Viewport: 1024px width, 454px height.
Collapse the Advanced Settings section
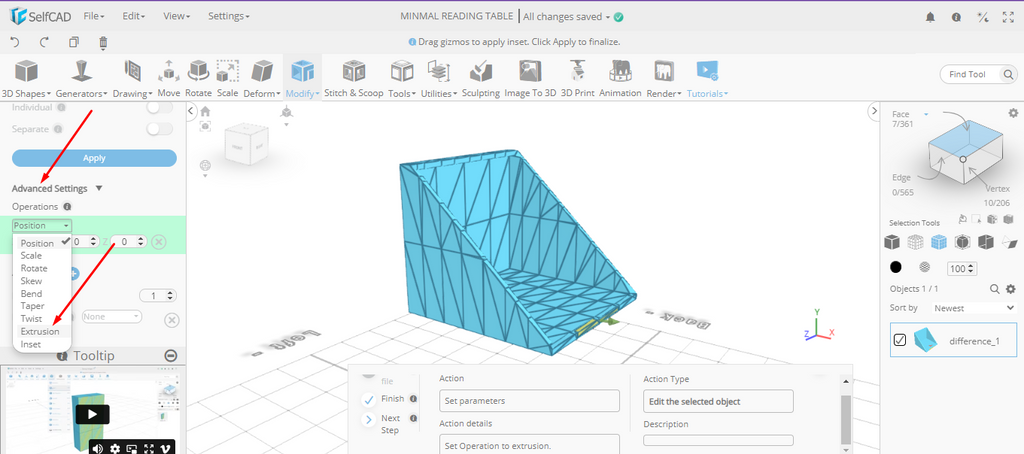pos(99,188)
